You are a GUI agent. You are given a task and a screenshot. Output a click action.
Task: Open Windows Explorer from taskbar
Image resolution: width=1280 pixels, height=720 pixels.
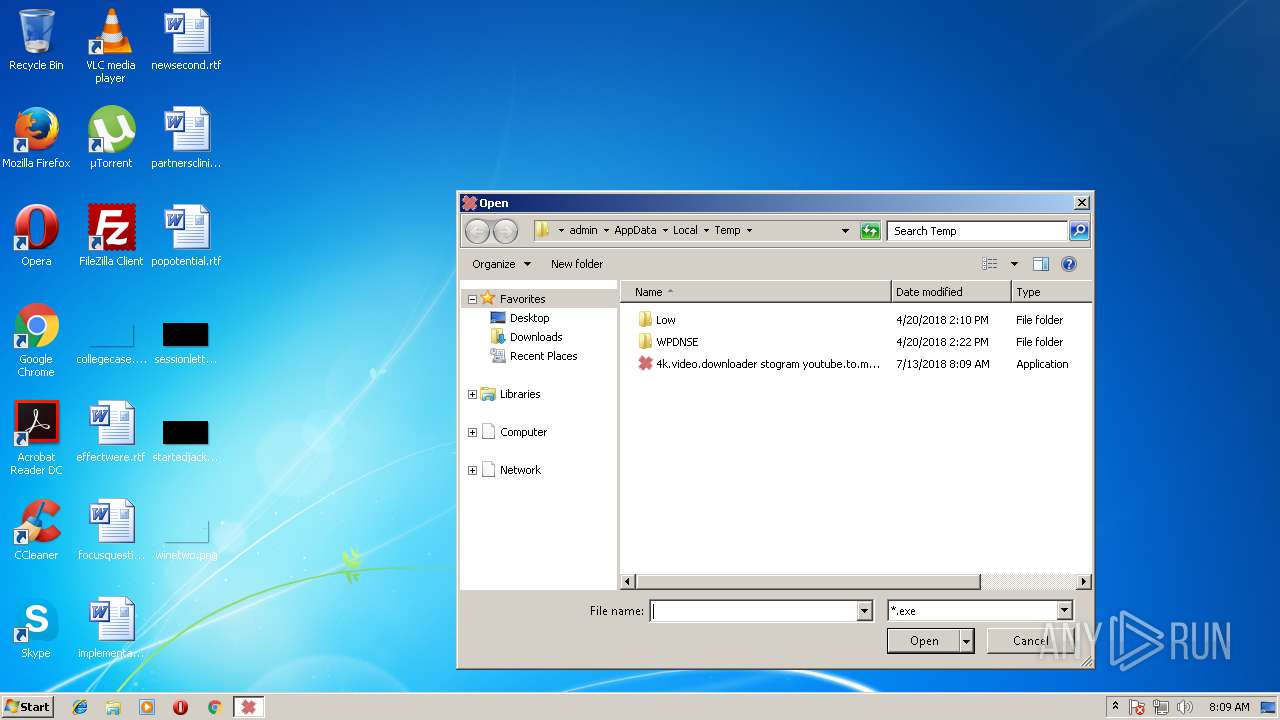[113, 707]
